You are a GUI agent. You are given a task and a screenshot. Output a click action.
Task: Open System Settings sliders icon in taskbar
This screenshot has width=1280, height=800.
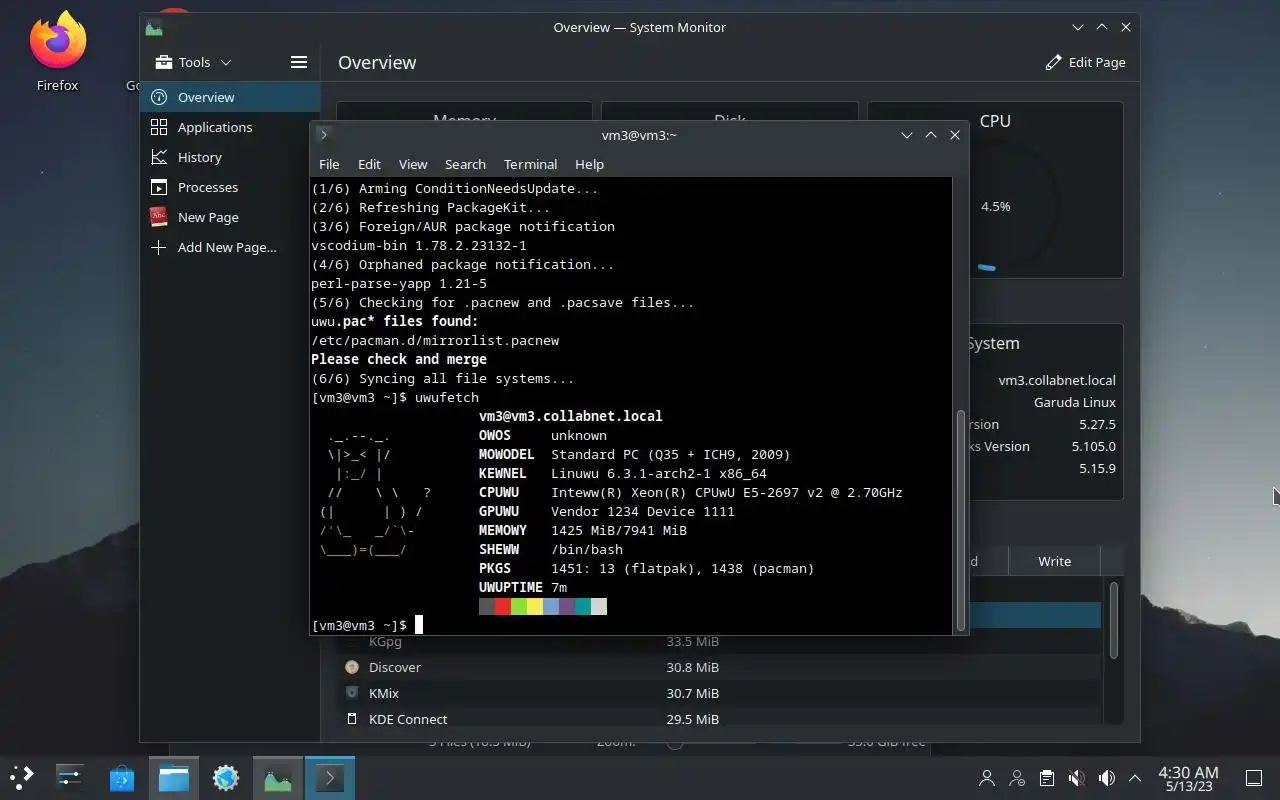coord(70,777)
